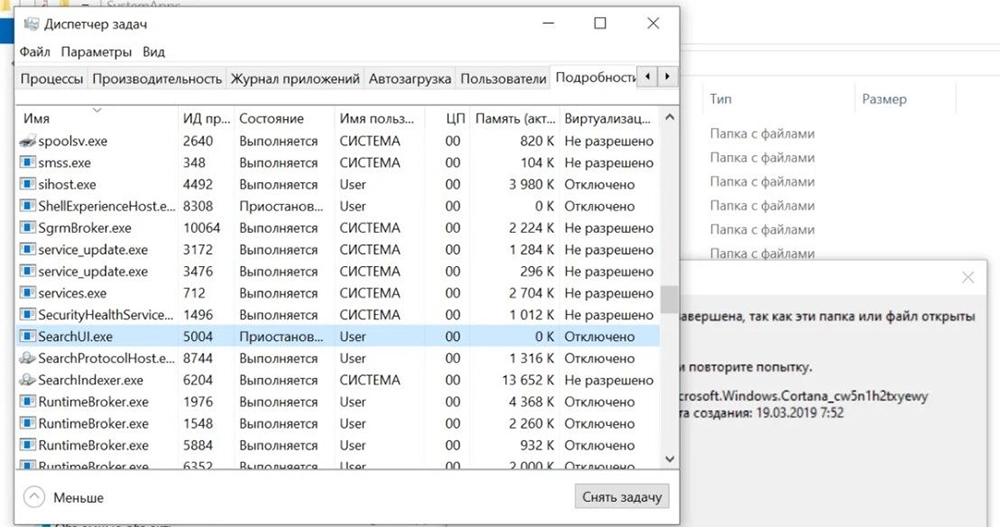Collapse view with the Меньше chevron
The height and width of the screenshot is (527, 1000).
click(x=35, y=496)
